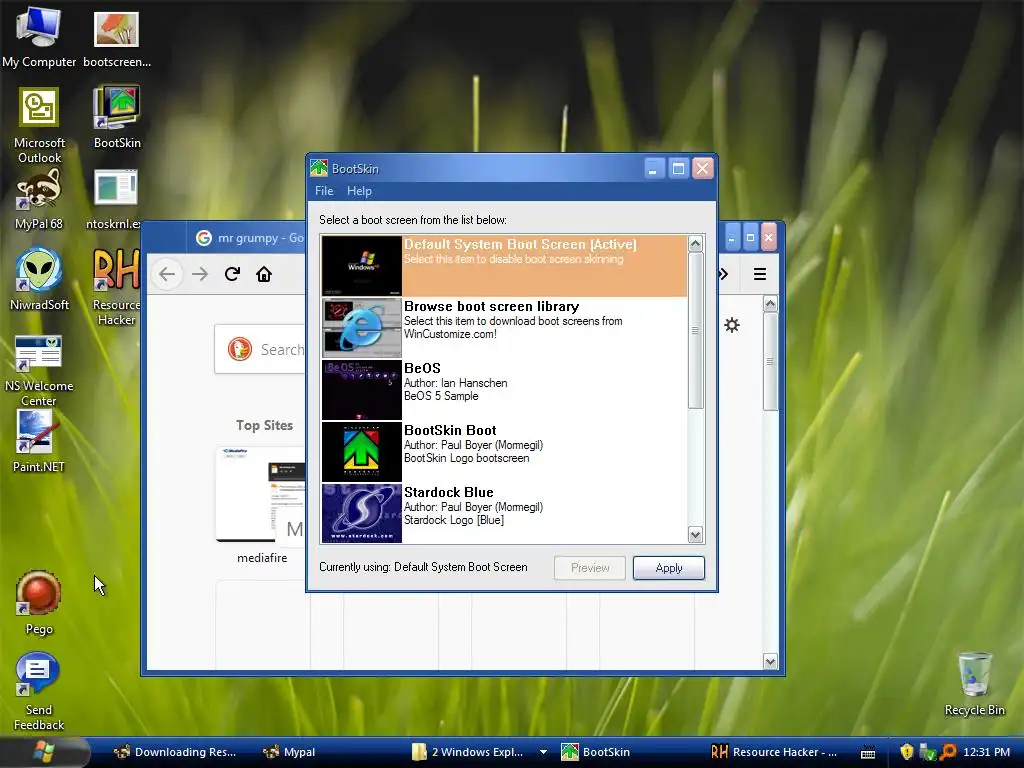Screen dimensions: 1024x768
Task: Launch Resource Hacker desktop shortcut
Action: coord(116,286)
